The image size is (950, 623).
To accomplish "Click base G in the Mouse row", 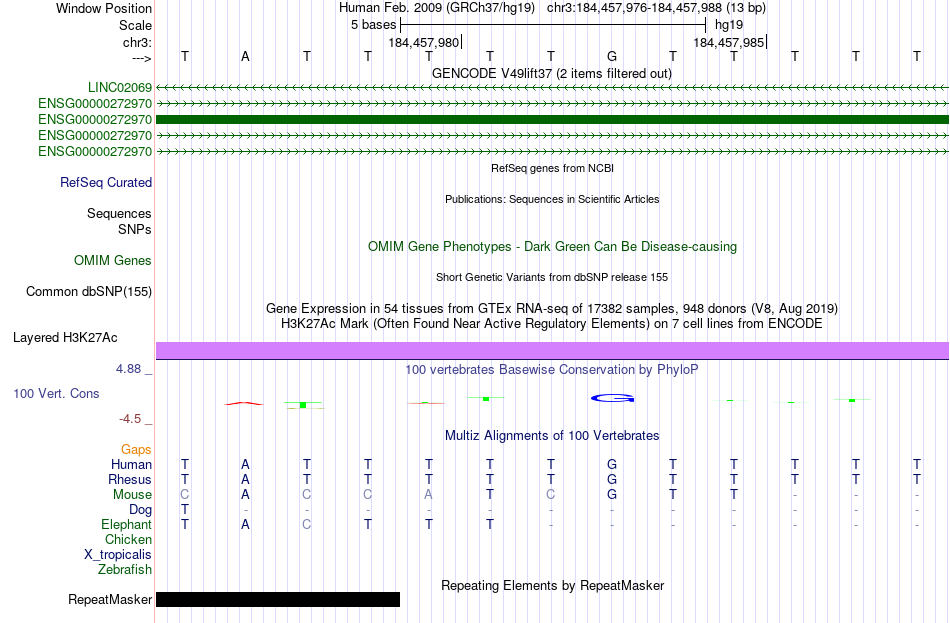I will pyautogui.click(x=612, y=495).
